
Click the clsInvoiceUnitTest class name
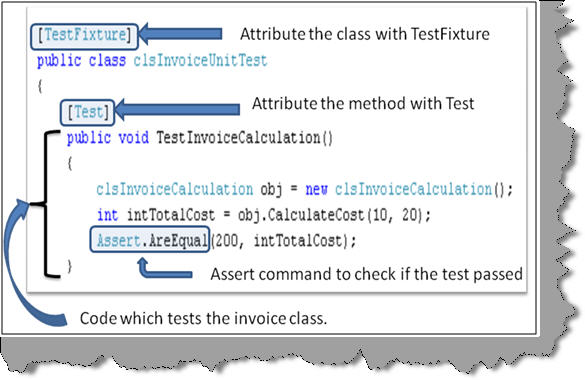(x=200, y=61)
